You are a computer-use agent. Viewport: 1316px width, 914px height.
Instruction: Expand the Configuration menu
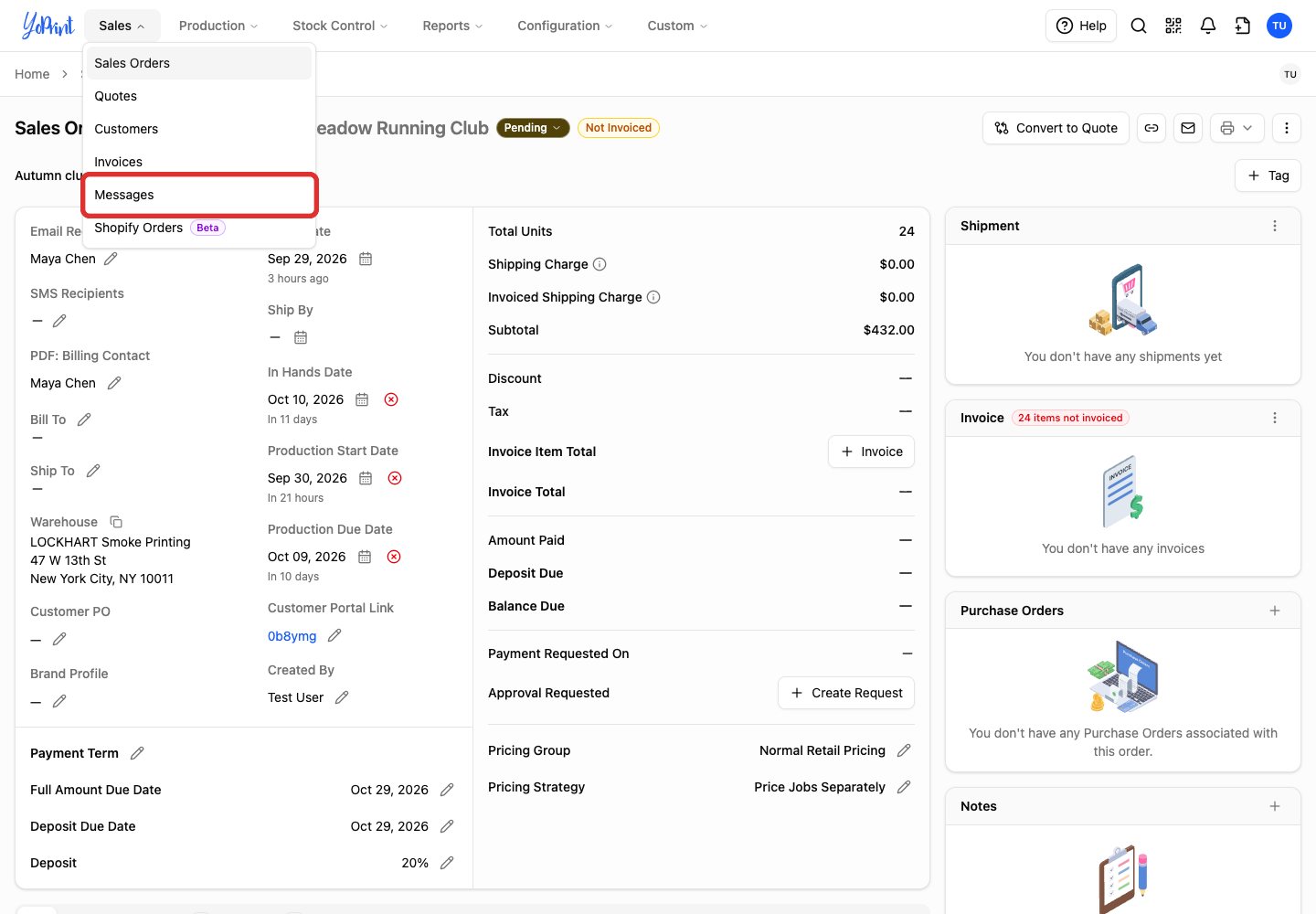pyautogui.click(x=565, y=26)
